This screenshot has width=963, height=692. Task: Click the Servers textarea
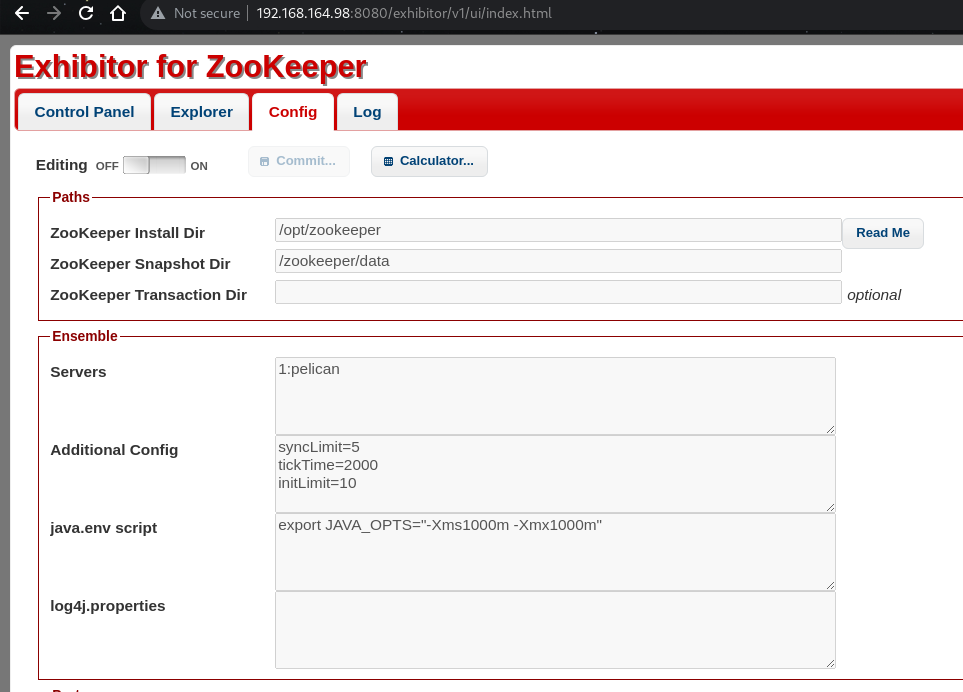[555, 396]
